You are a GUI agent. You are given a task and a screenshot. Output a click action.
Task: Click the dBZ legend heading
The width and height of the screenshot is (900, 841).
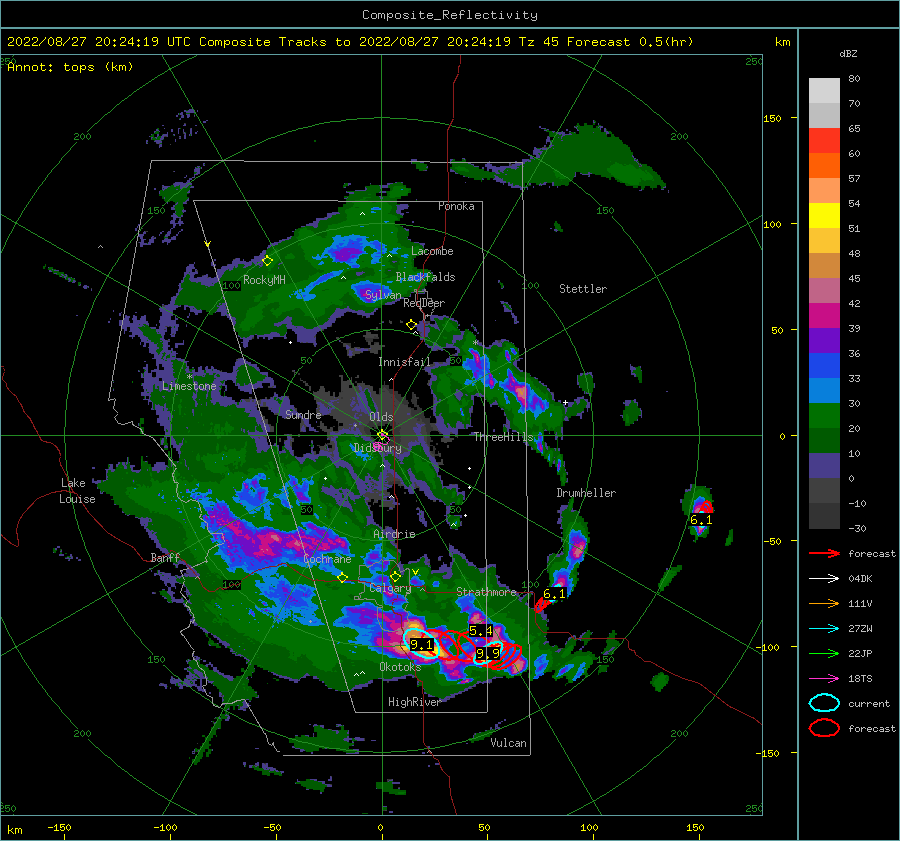848,53
